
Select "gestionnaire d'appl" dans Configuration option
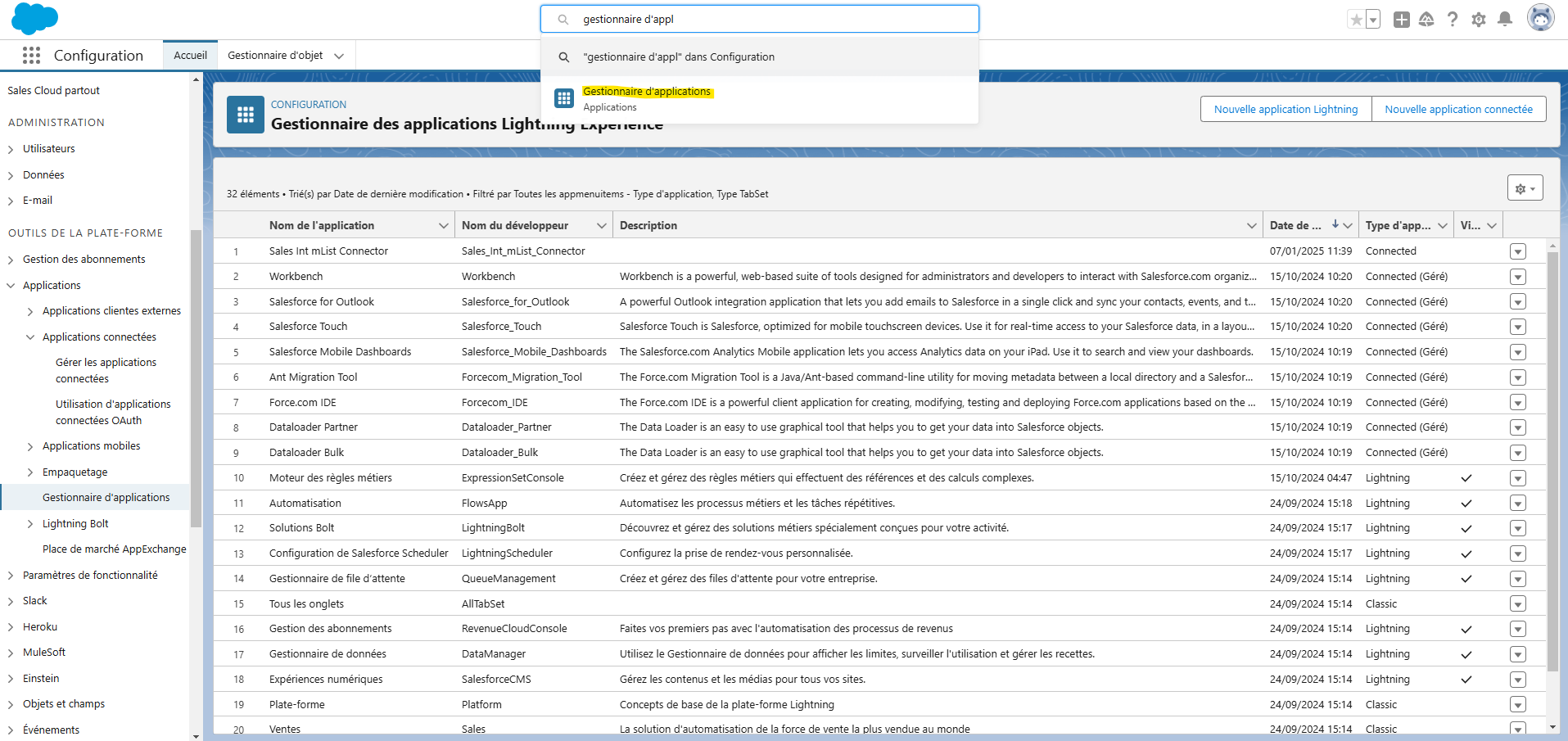tap(760, 57)
